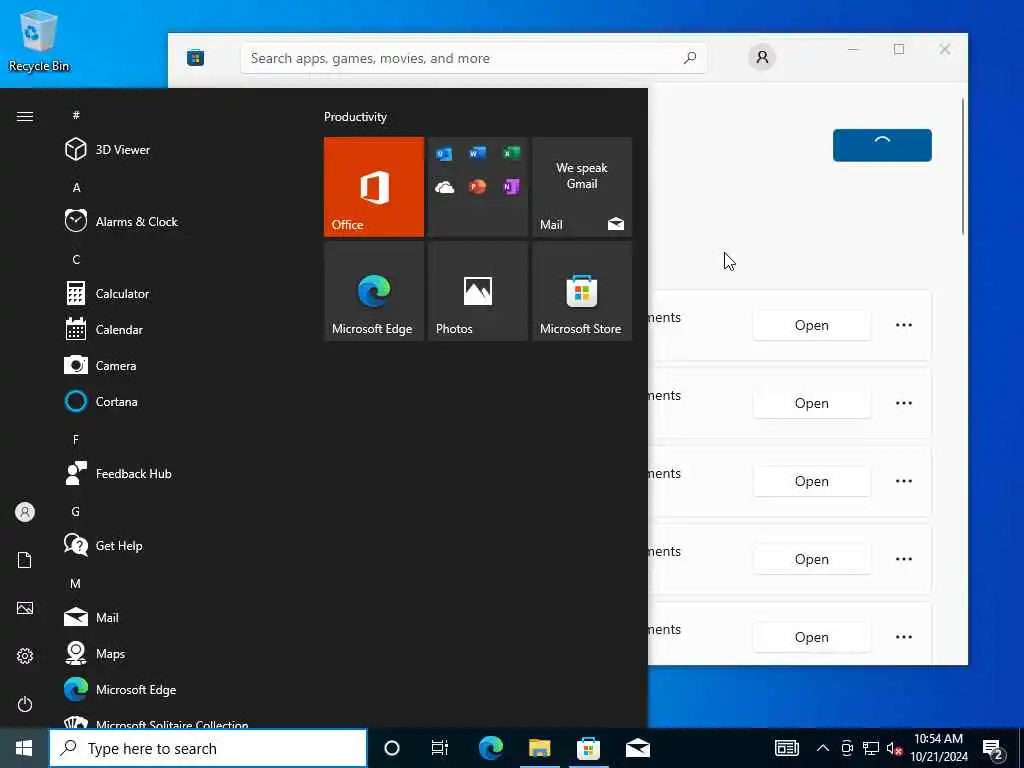The height and width of the screenshot is (768, 1024).
Task: Select the F letter group header
Action: (x=76, y=440)
